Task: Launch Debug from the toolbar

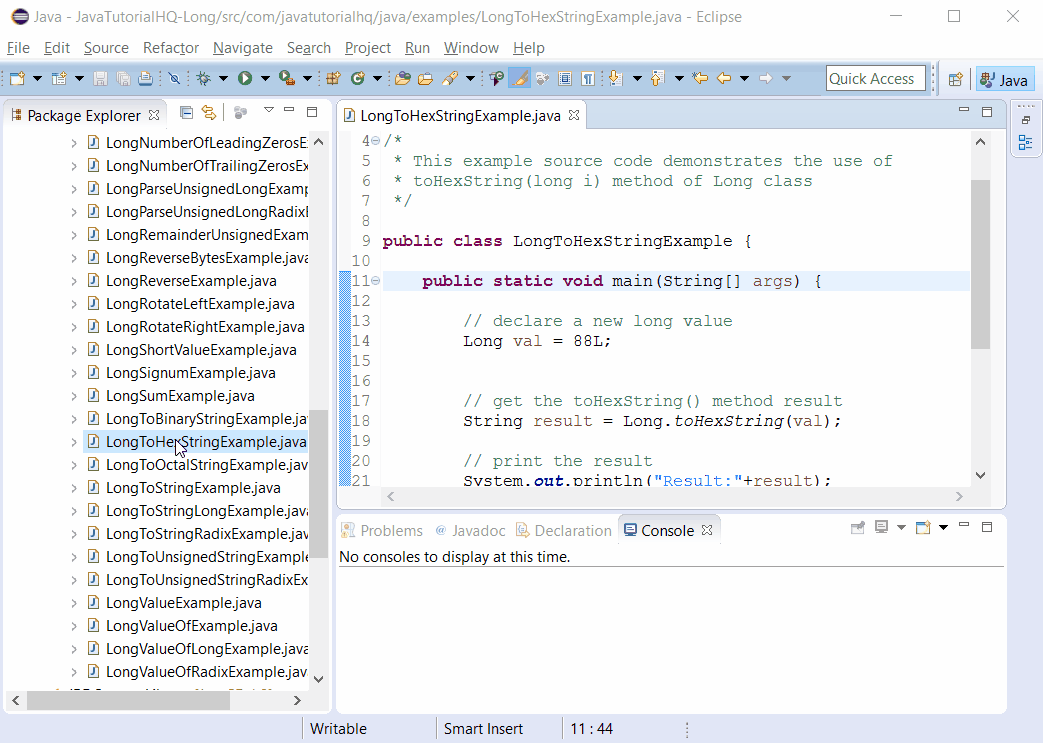Action: (203, 78)
